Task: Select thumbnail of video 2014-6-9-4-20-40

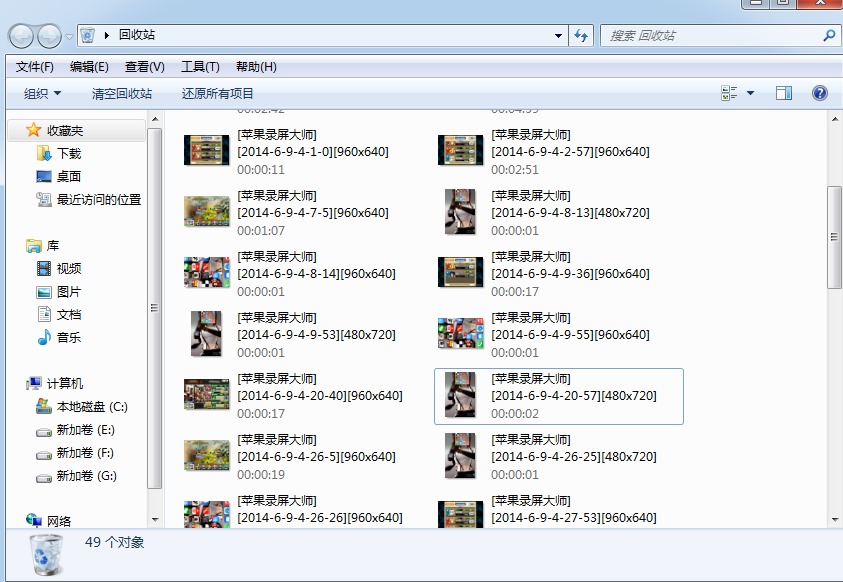Action: (206, 394)
